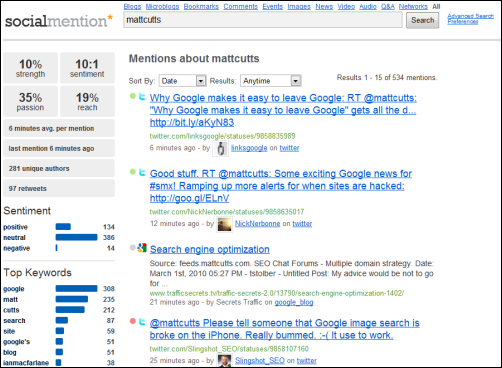
Task: Click the Twitter icon beside 'Good stuff' mention
Action: (x=142, y=172)
